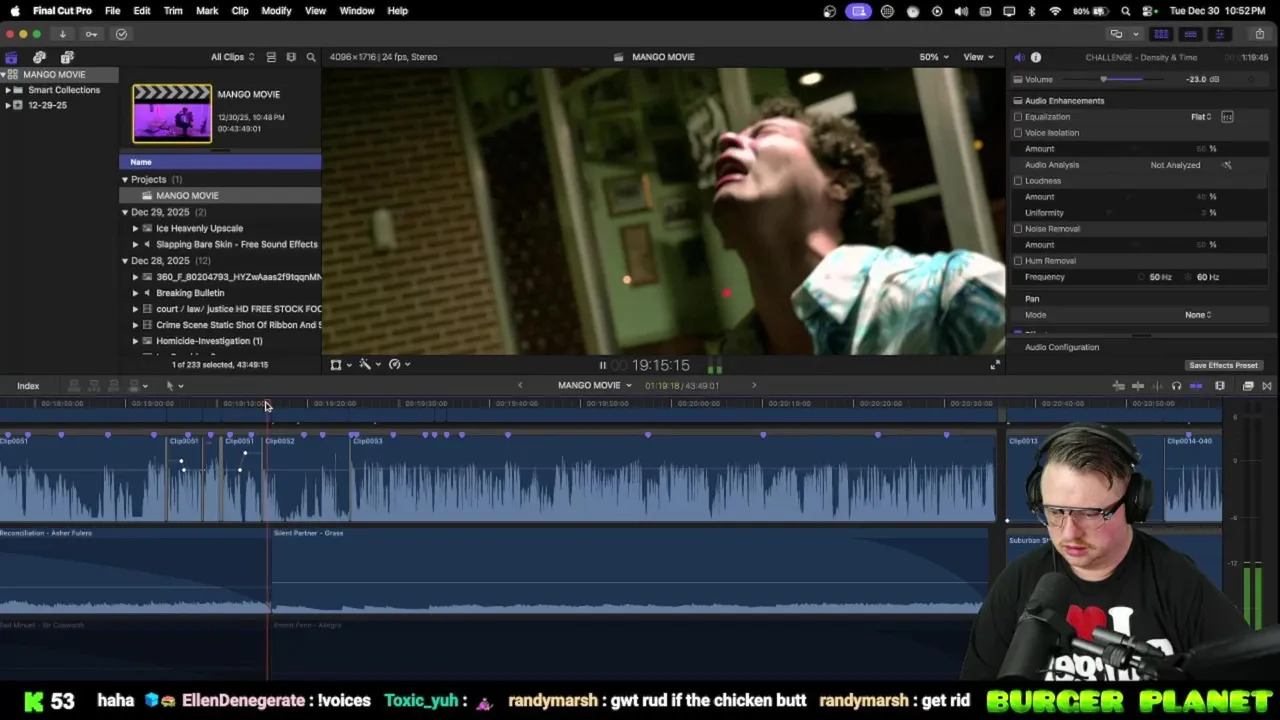Open the Audio inspector speaker tab

1019,57
